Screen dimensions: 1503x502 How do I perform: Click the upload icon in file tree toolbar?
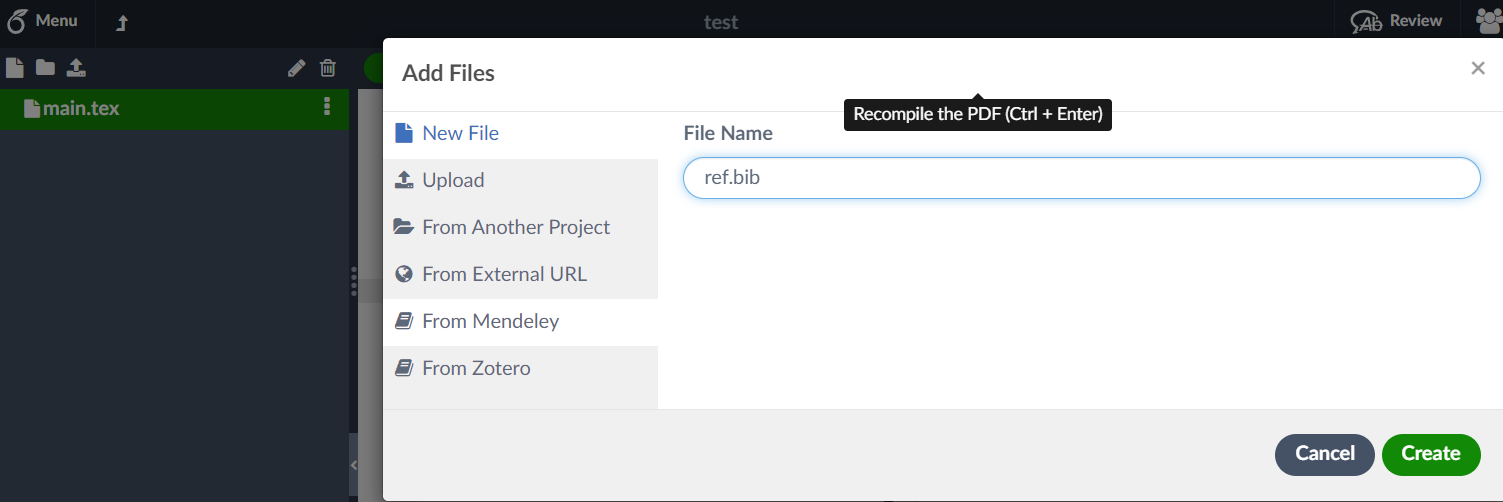76,68
